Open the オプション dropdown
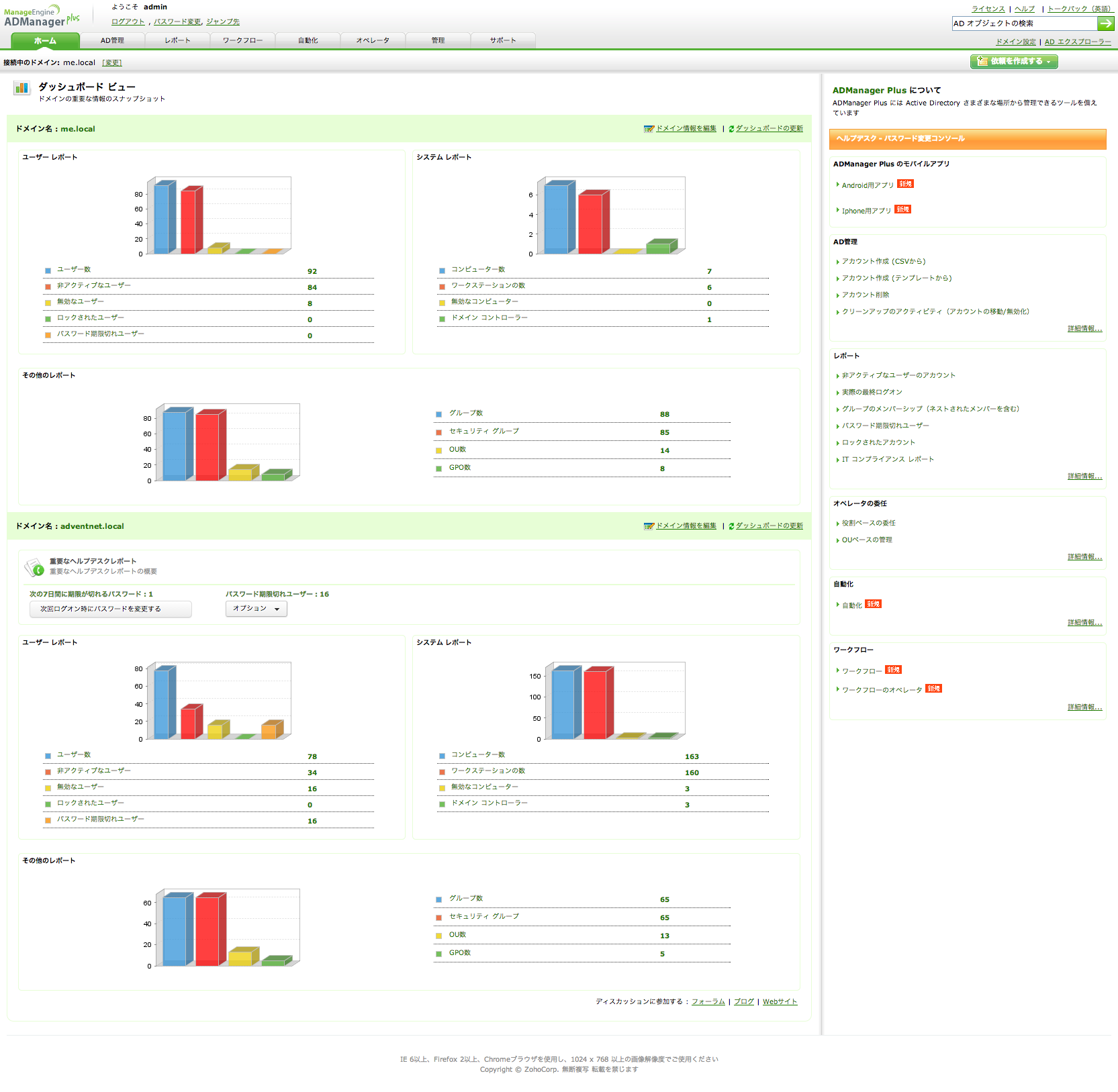 tap(257, 609)
